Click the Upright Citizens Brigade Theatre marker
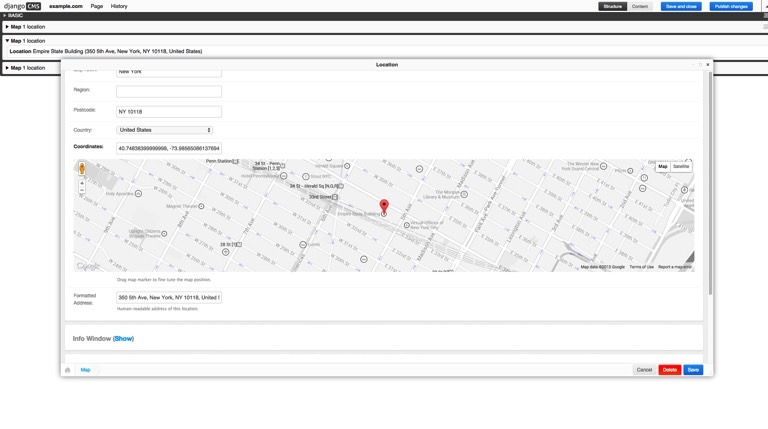768x429 pixels. (x=165, y=234)
